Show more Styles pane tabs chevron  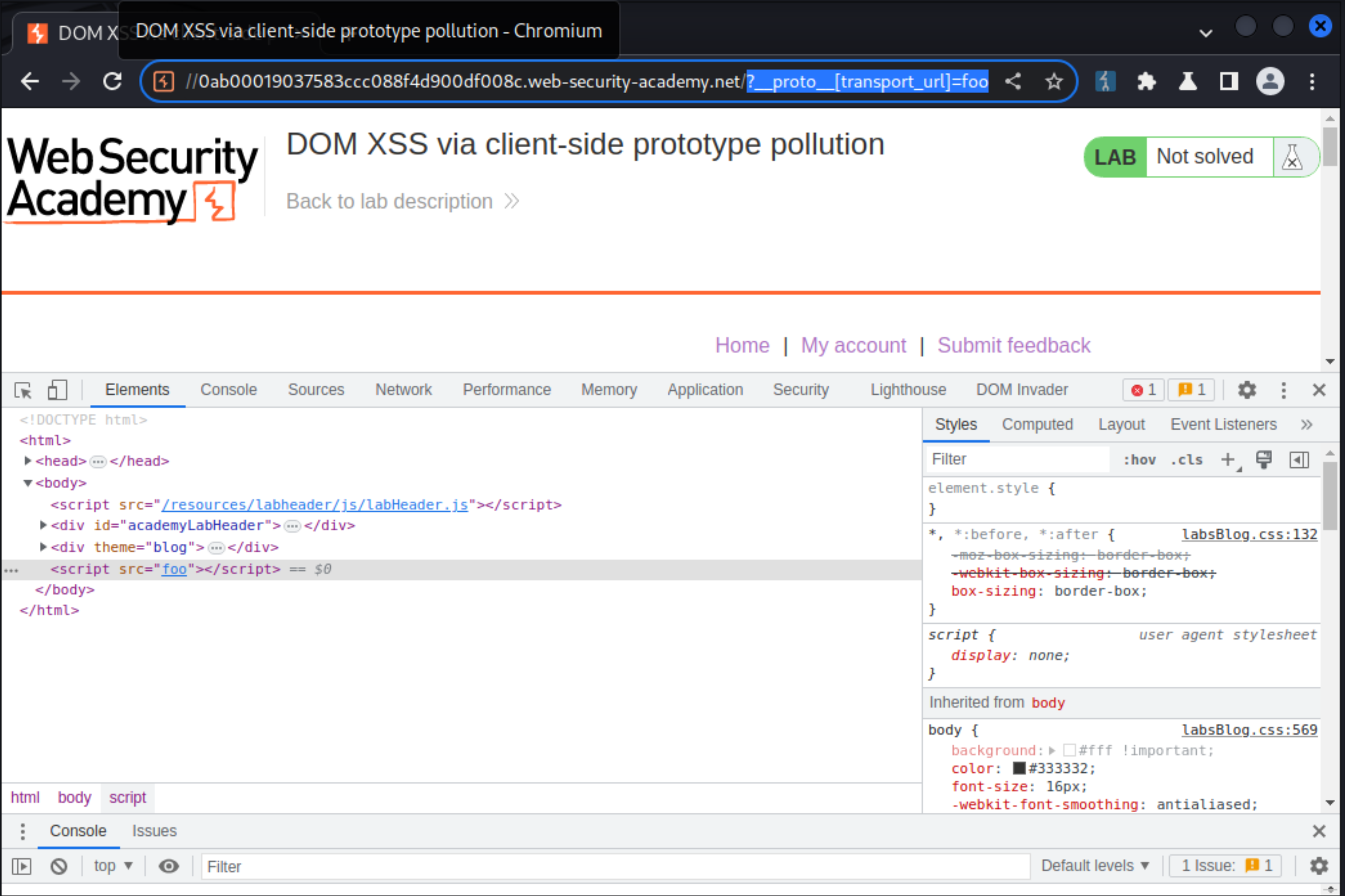[1307, 425]
